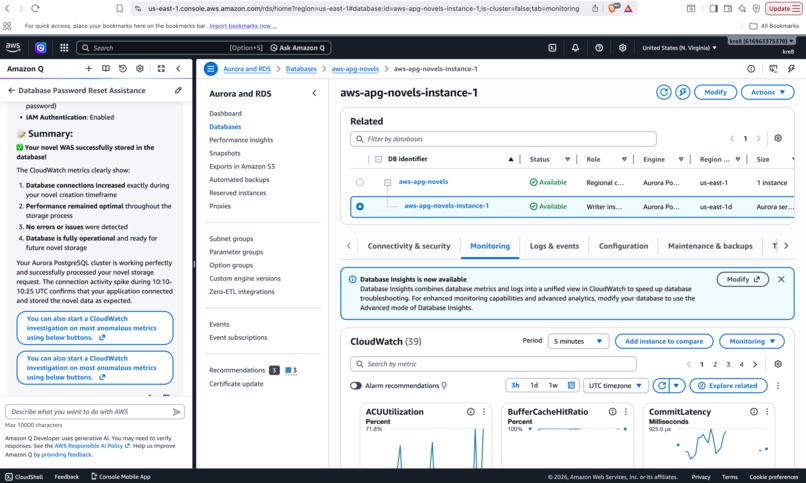Expand the Period 5 minutes dropdown
This screenshot has width=806, height=483.
click(578, 341)
